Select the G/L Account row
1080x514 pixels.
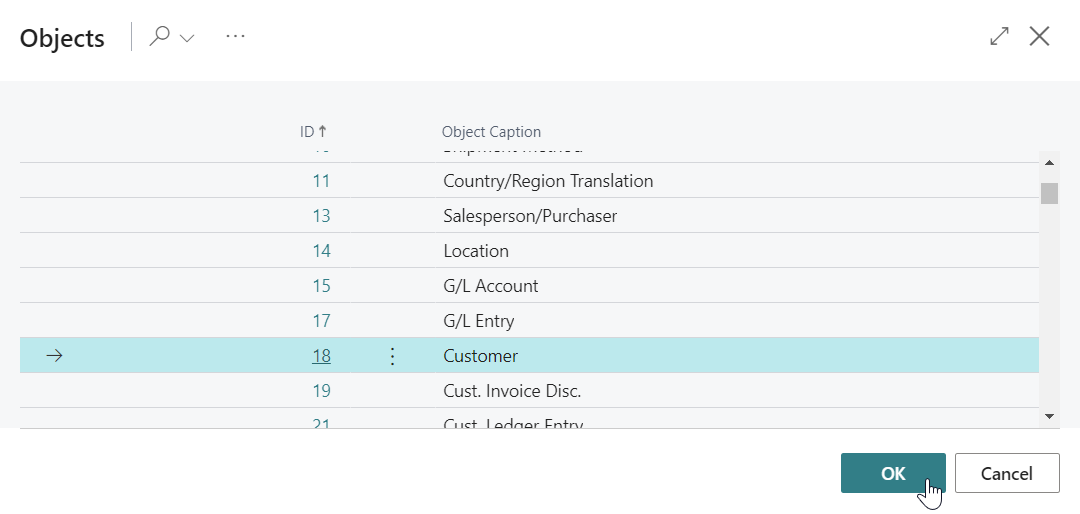491,286
